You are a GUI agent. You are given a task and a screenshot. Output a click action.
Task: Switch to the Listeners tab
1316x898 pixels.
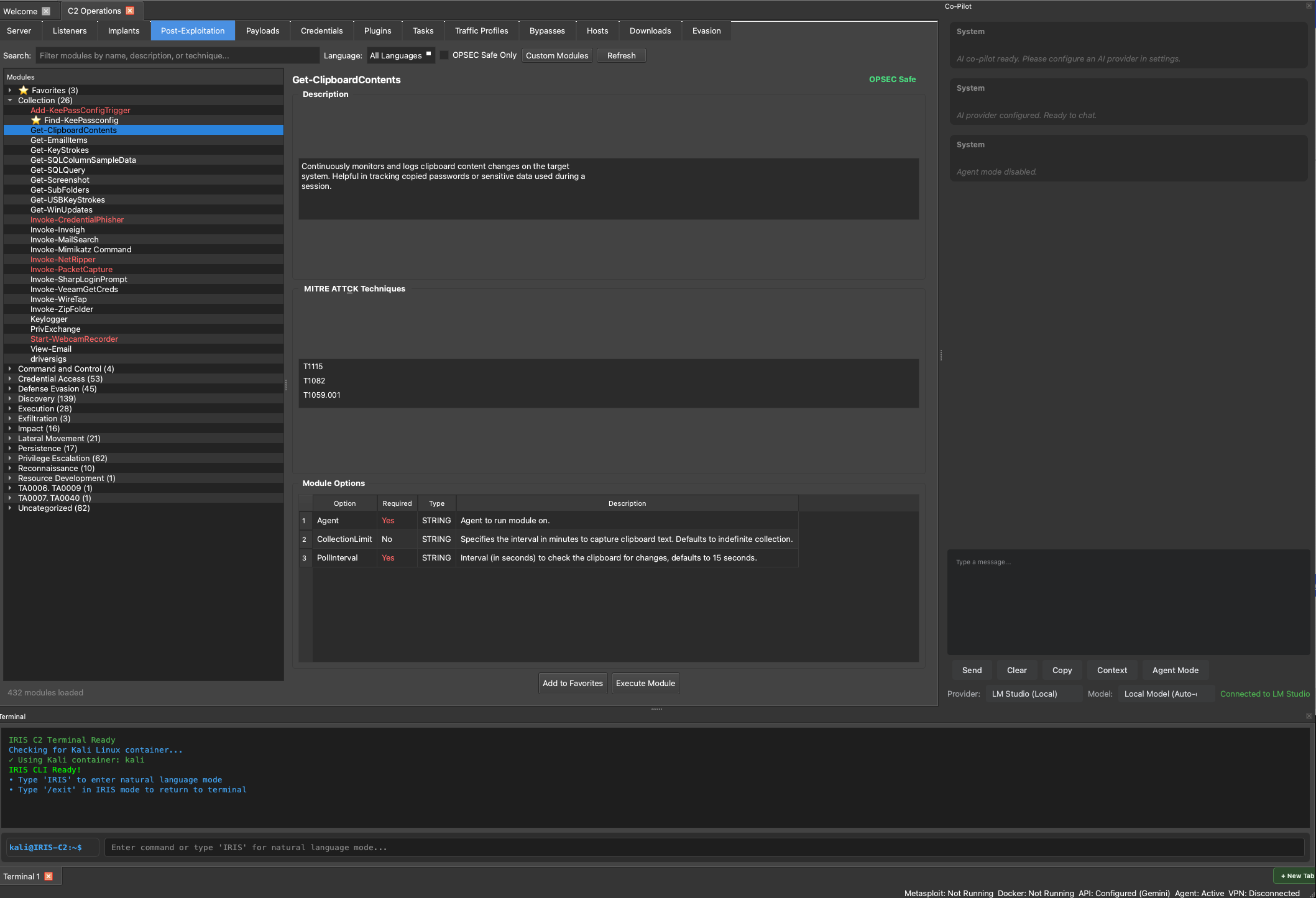[x=70, y=30]
